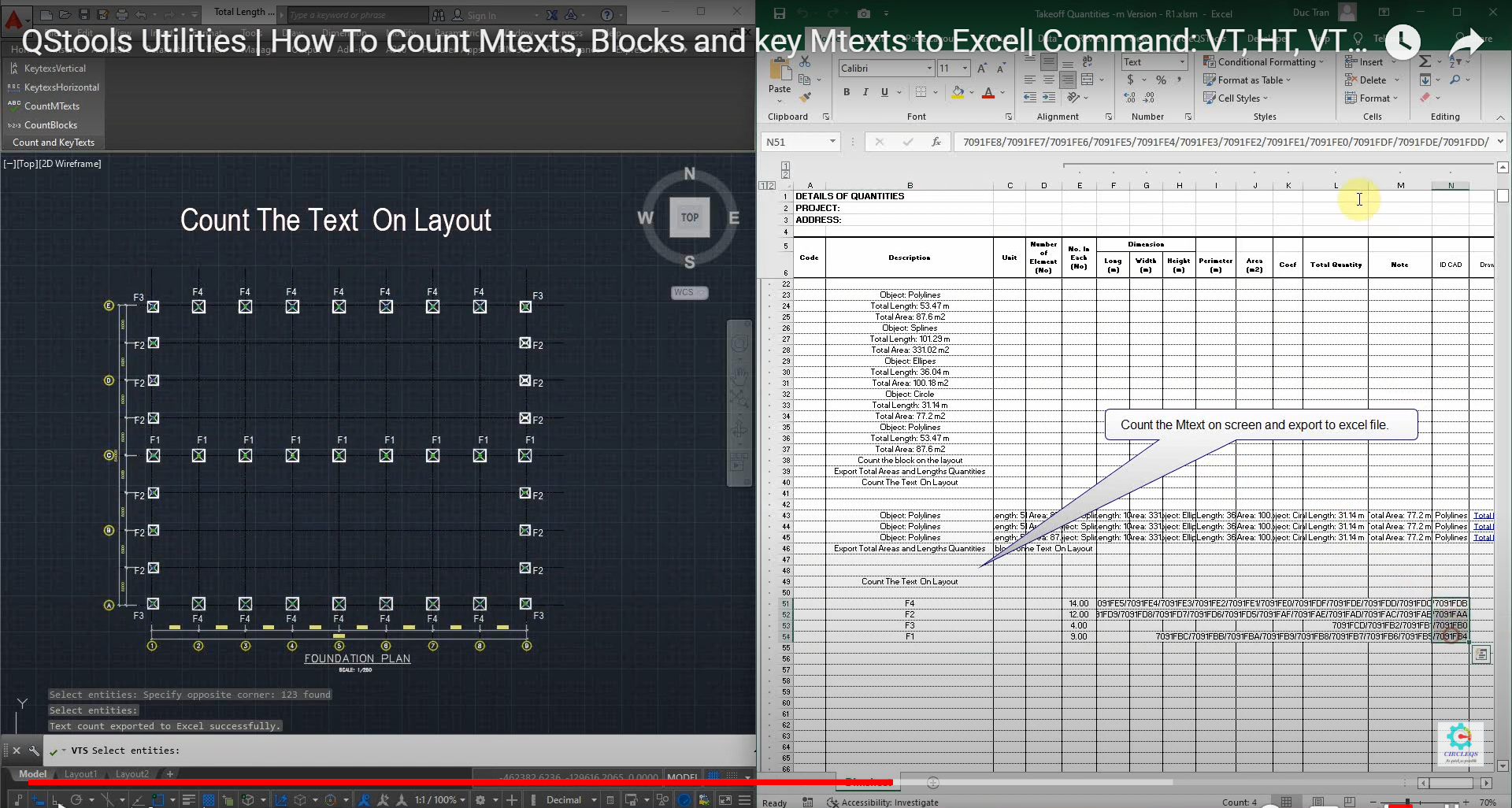The height and width of the screenshot is (808, 1512).
Task: Open the Borders tool in Excel Font group
Action: [921, 92]
